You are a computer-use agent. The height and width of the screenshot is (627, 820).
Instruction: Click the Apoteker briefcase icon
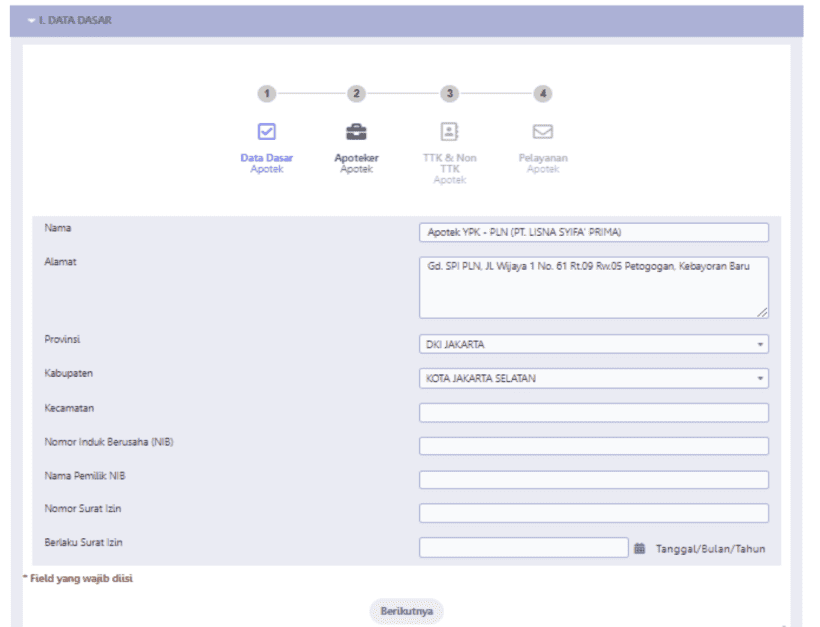356,131
